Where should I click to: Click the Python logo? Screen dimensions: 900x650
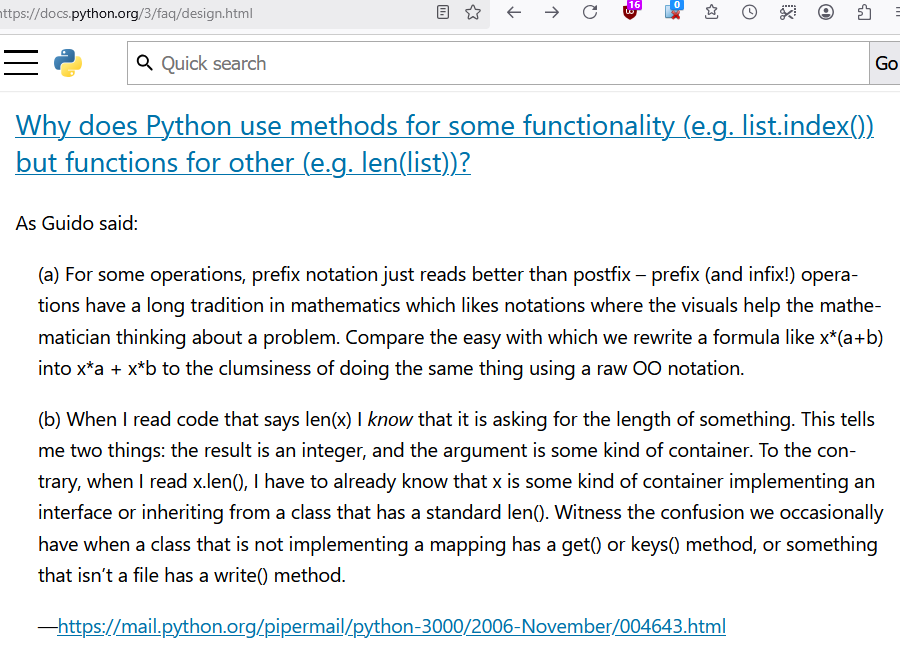[x=68, y=63]
